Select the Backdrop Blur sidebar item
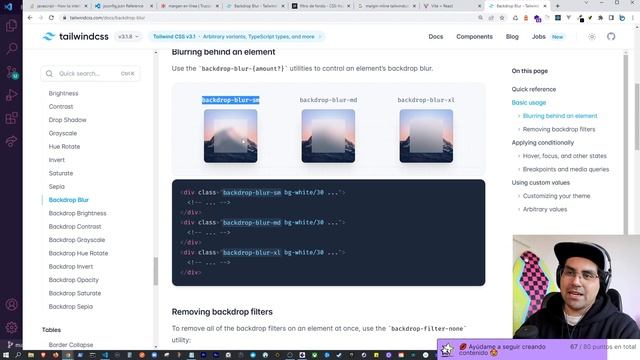 point(68,200)
